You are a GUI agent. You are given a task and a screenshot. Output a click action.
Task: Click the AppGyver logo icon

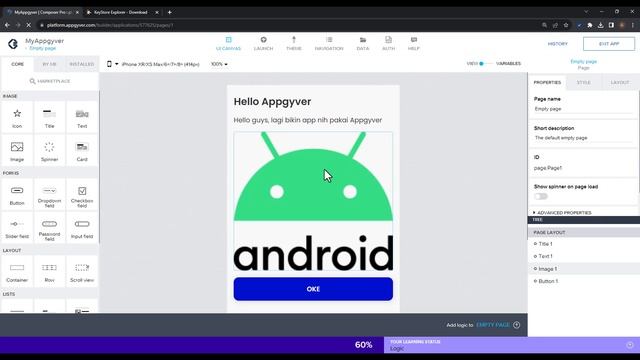click(13, 44)
